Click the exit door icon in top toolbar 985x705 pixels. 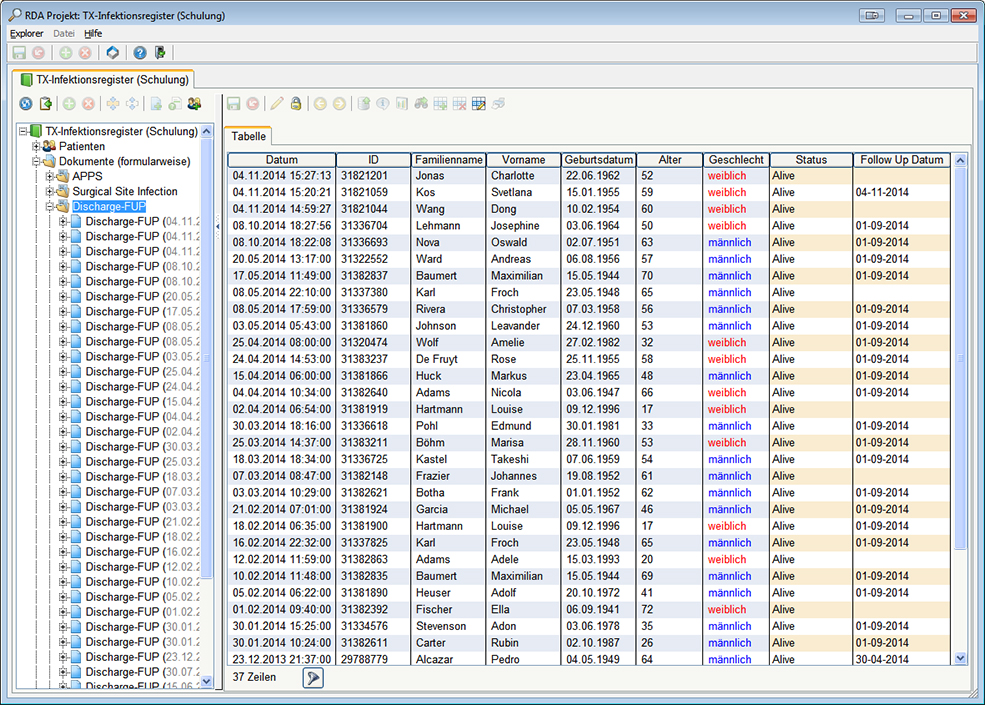coord(160,53)
